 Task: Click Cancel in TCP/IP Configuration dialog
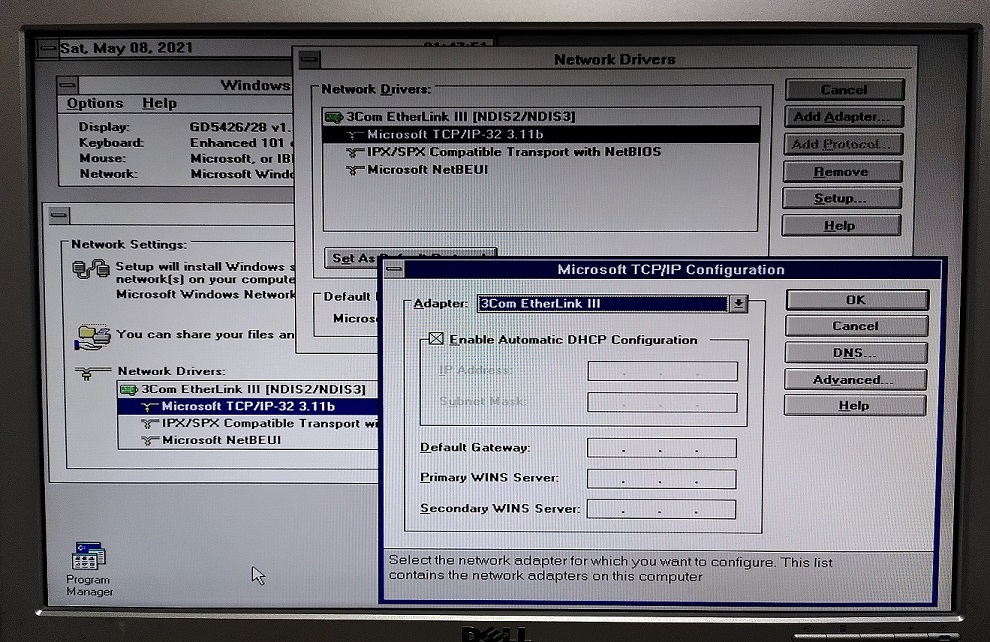click(x=856, y=326)
